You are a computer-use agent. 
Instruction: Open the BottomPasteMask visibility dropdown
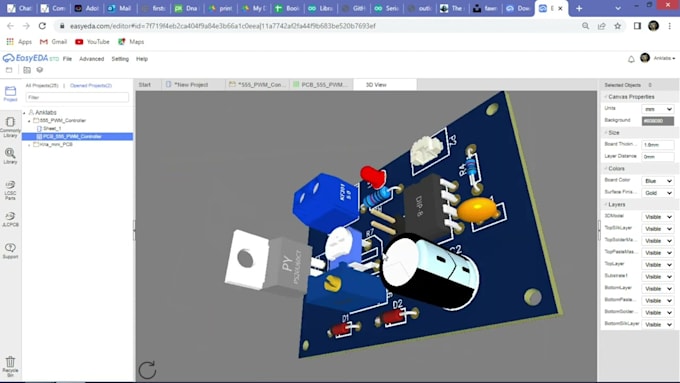tap(658, 301)
